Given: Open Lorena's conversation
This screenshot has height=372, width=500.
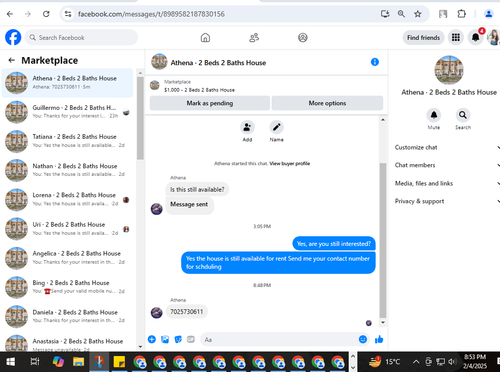Looking at the screenshot, I should point(68,200).
